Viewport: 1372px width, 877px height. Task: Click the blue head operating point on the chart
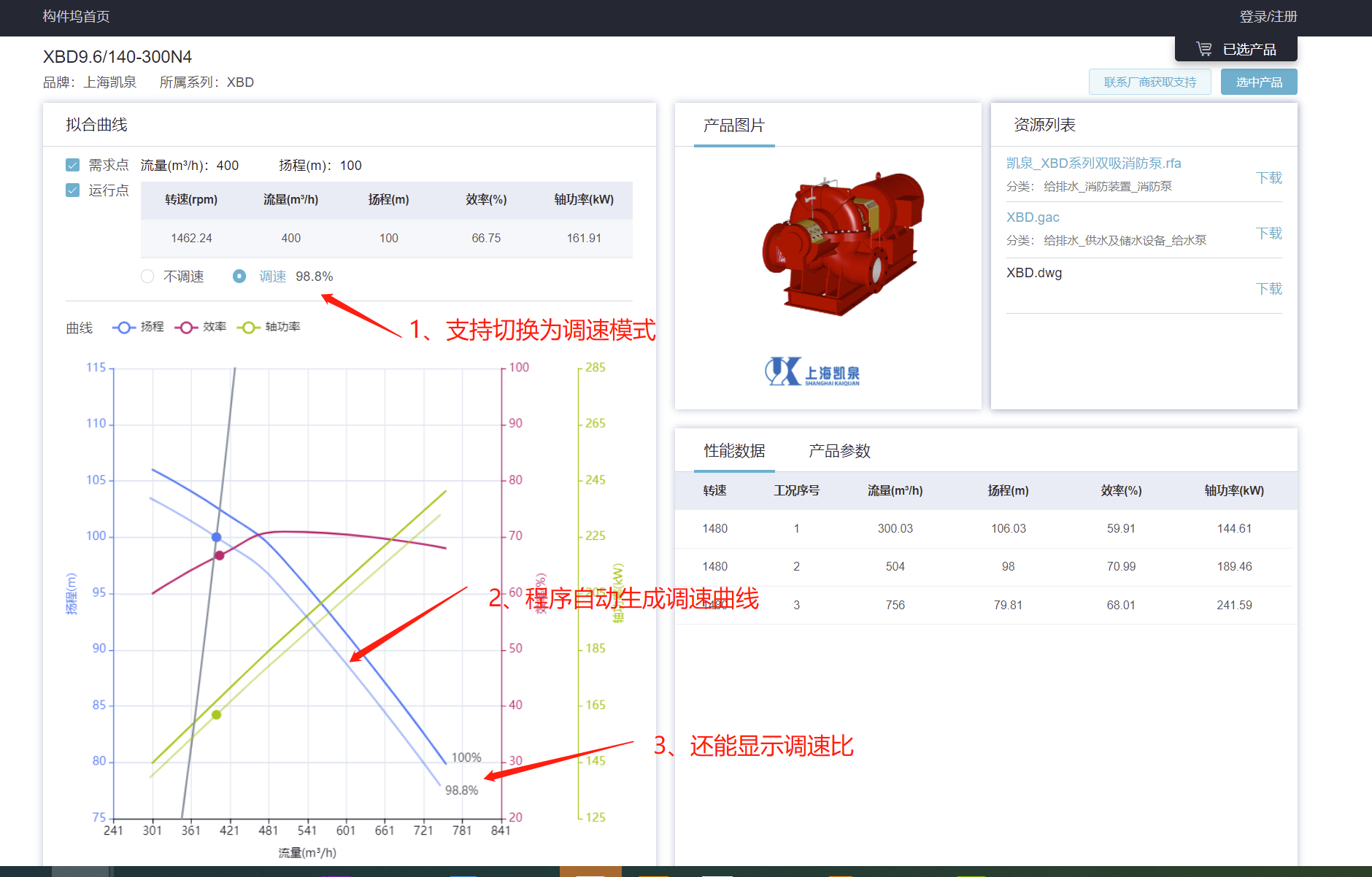point(216,537)
